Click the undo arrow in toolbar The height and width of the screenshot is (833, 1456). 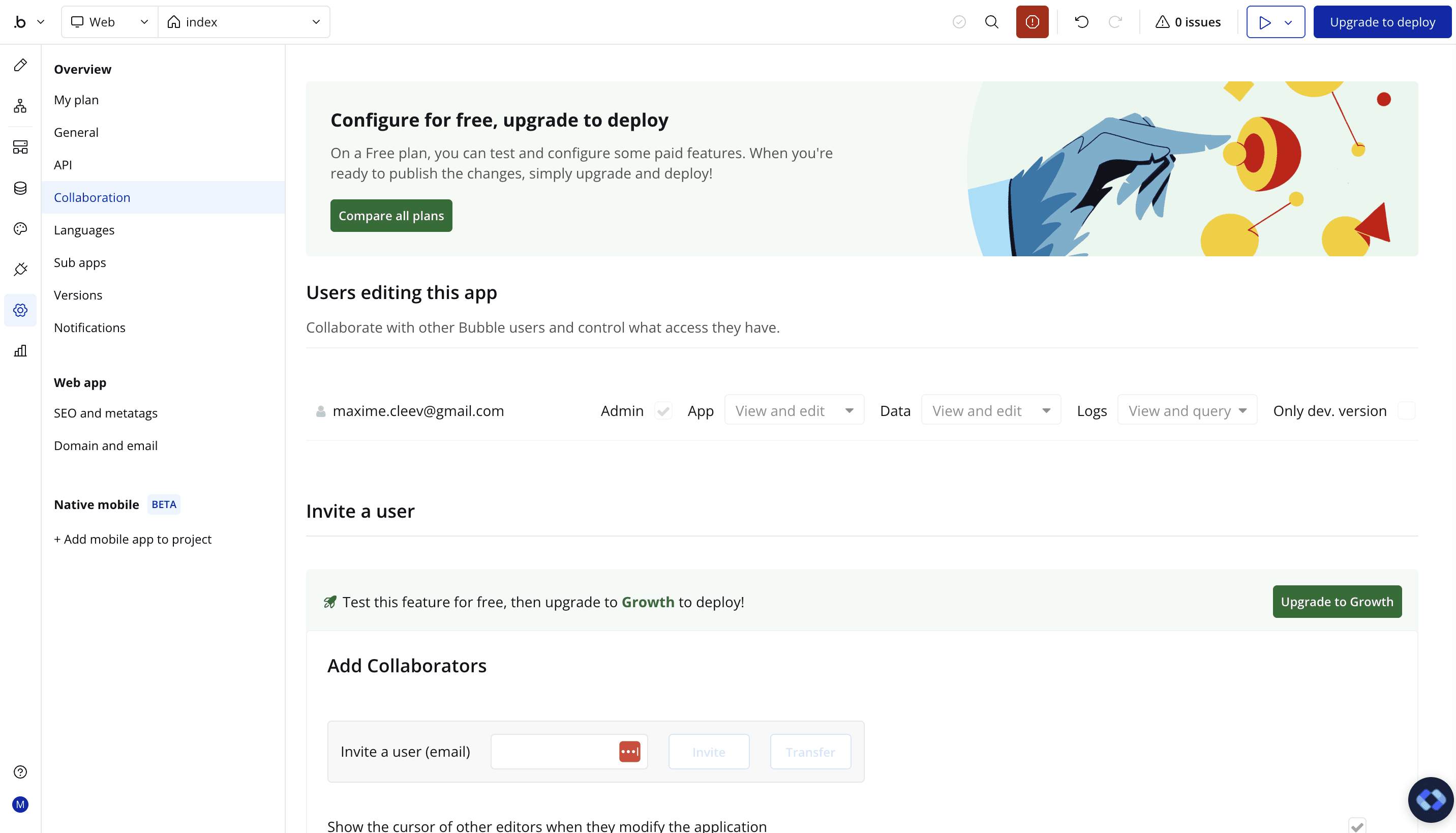(x=1081, y=22)
